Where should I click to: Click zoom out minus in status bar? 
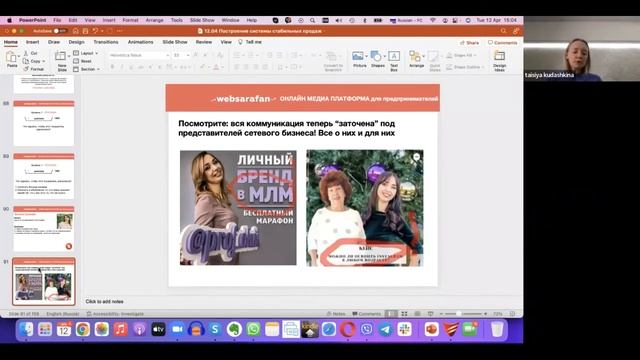tap(441, 314)
